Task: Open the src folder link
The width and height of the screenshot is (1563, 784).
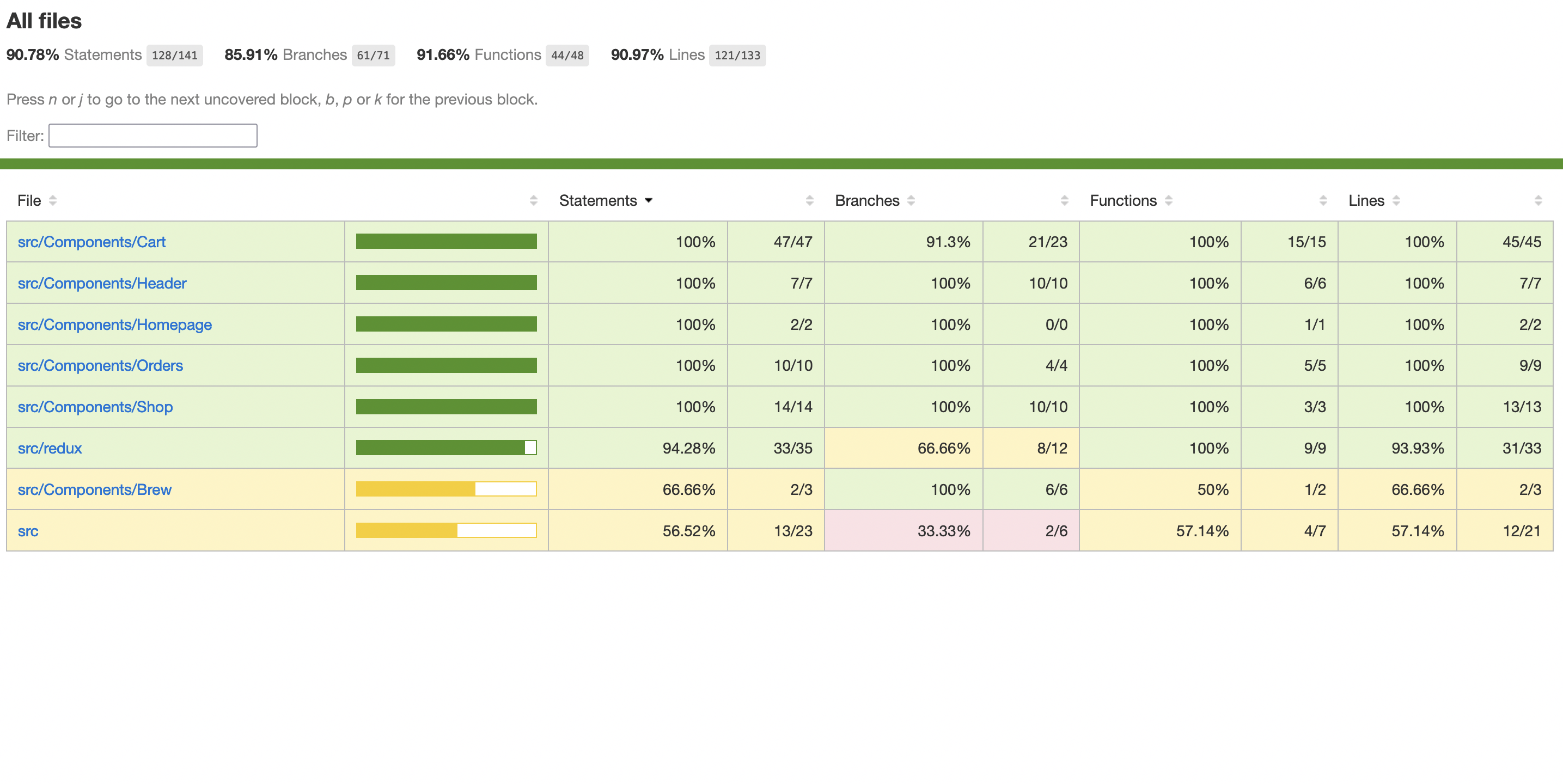Action: point(28,531)
